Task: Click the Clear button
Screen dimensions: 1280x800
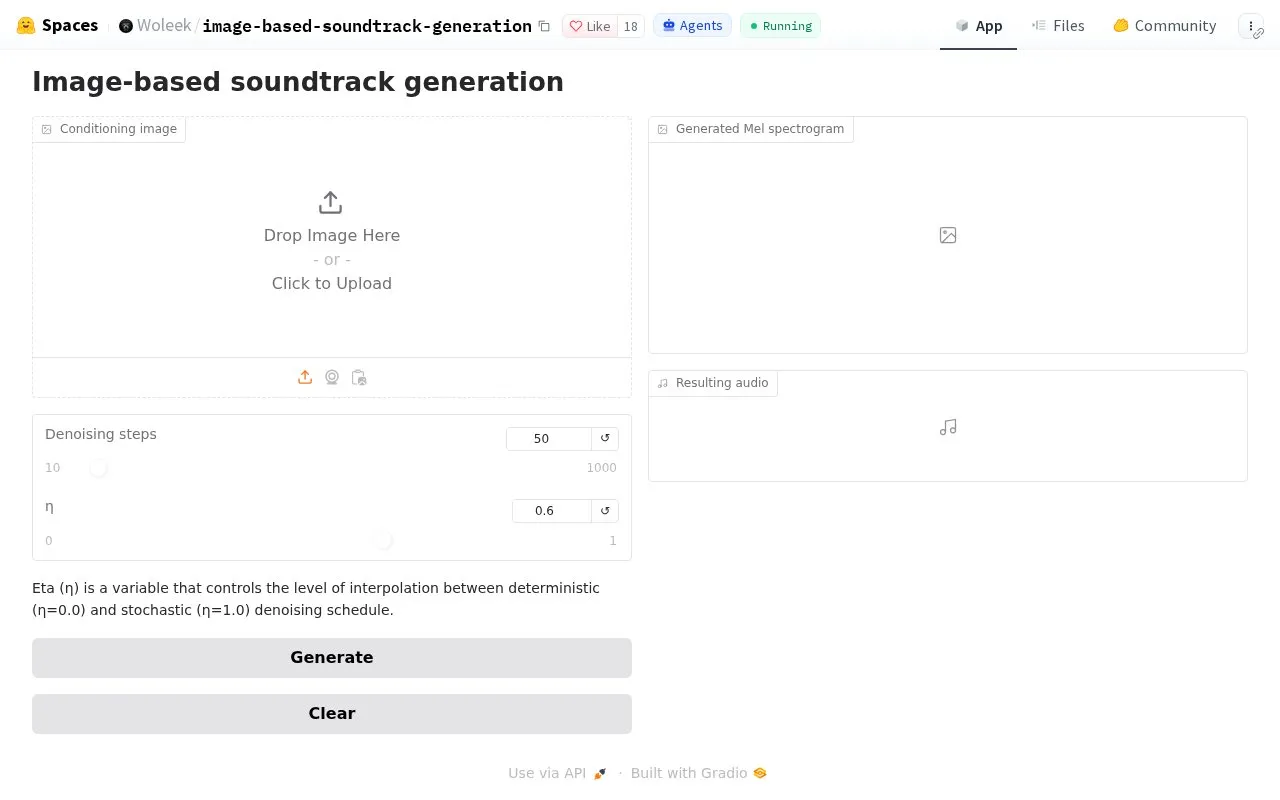Action: coord(332,714)
